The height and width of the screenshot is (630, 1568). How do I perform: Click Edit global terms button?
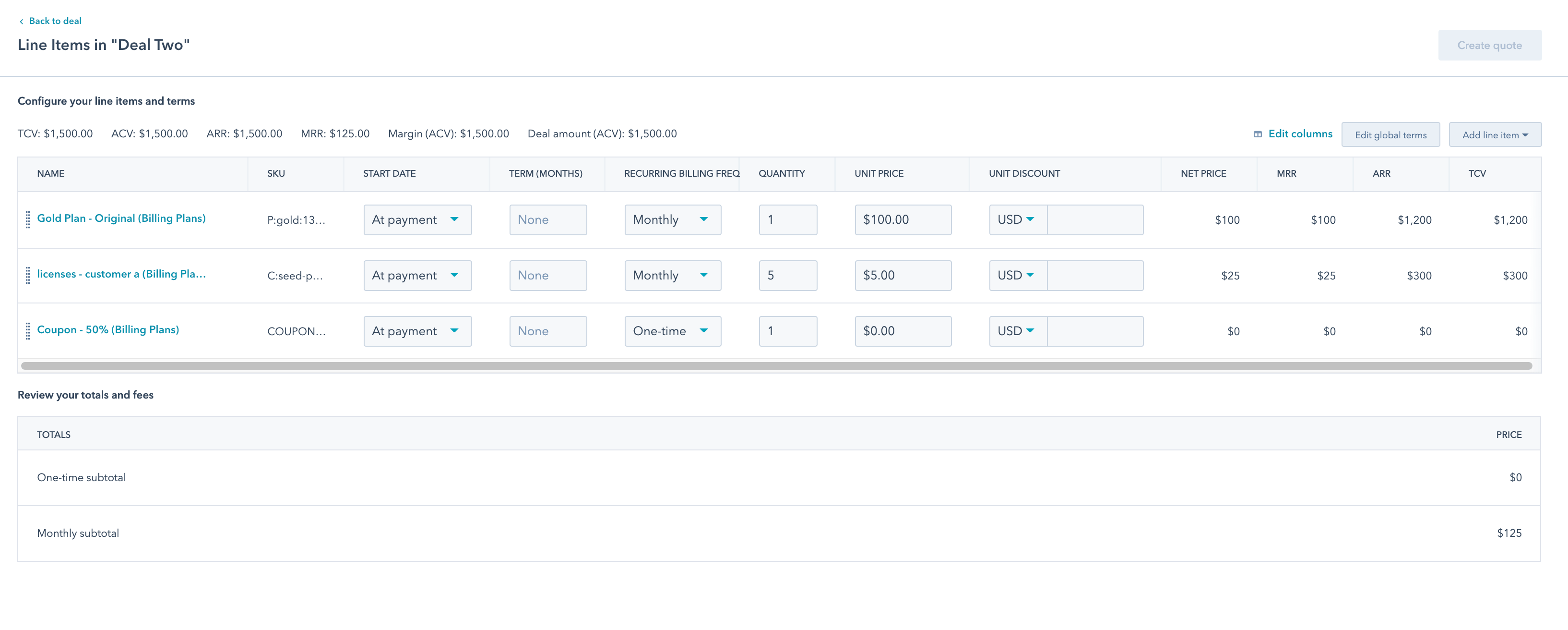[1390, 134]
